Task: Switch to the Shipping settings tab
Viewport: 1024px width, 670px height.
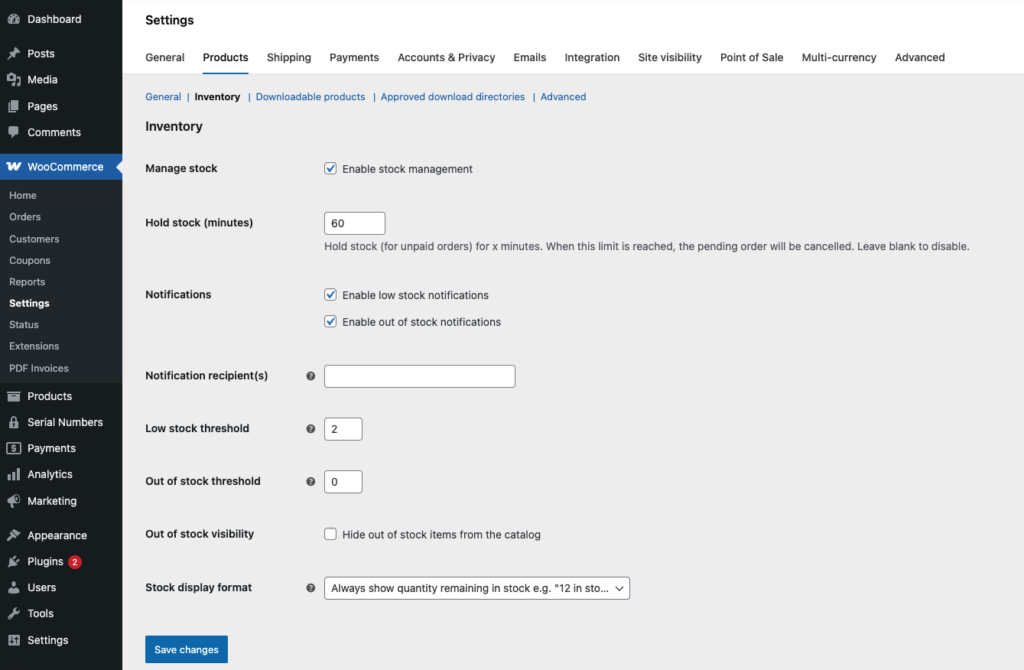Action: pyautogui.click(x=289, y=58)
